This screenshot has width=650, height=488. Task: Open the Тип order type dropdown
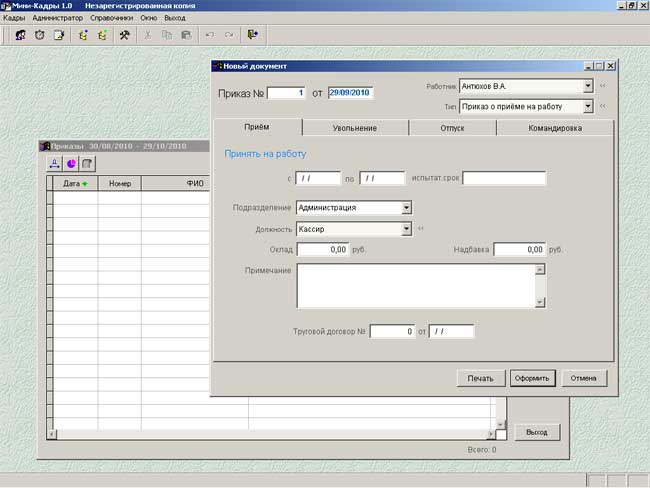[588, 107]
